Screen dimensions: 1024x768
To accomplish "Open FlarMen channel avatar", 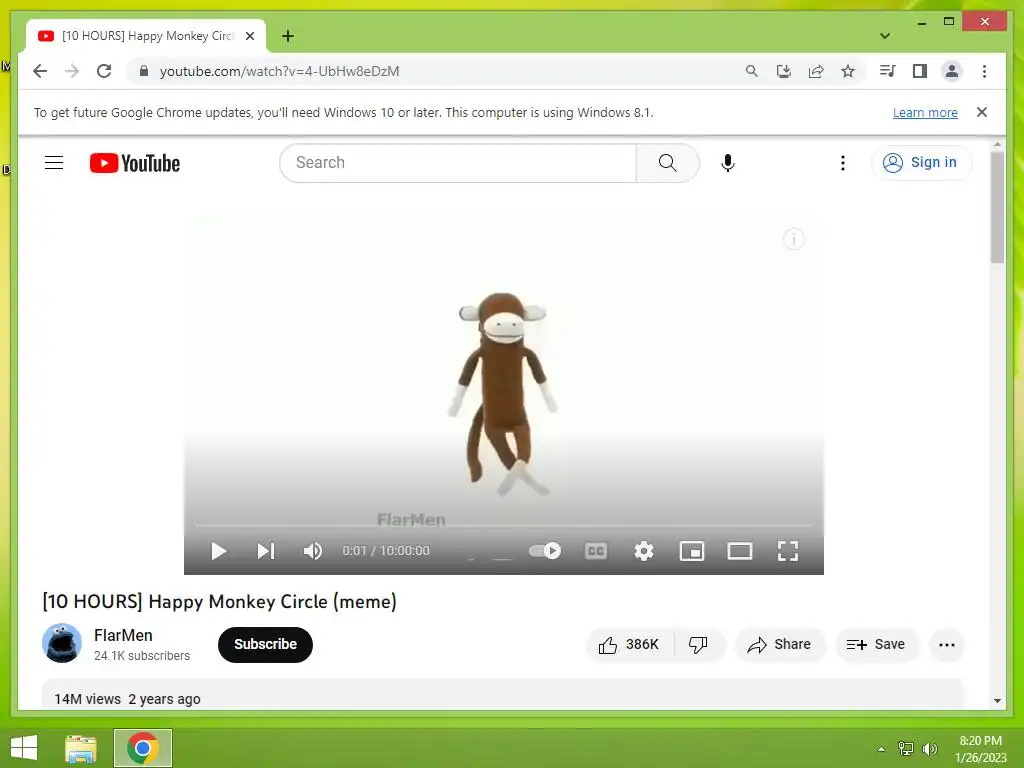I will click(x=62, y=643).
